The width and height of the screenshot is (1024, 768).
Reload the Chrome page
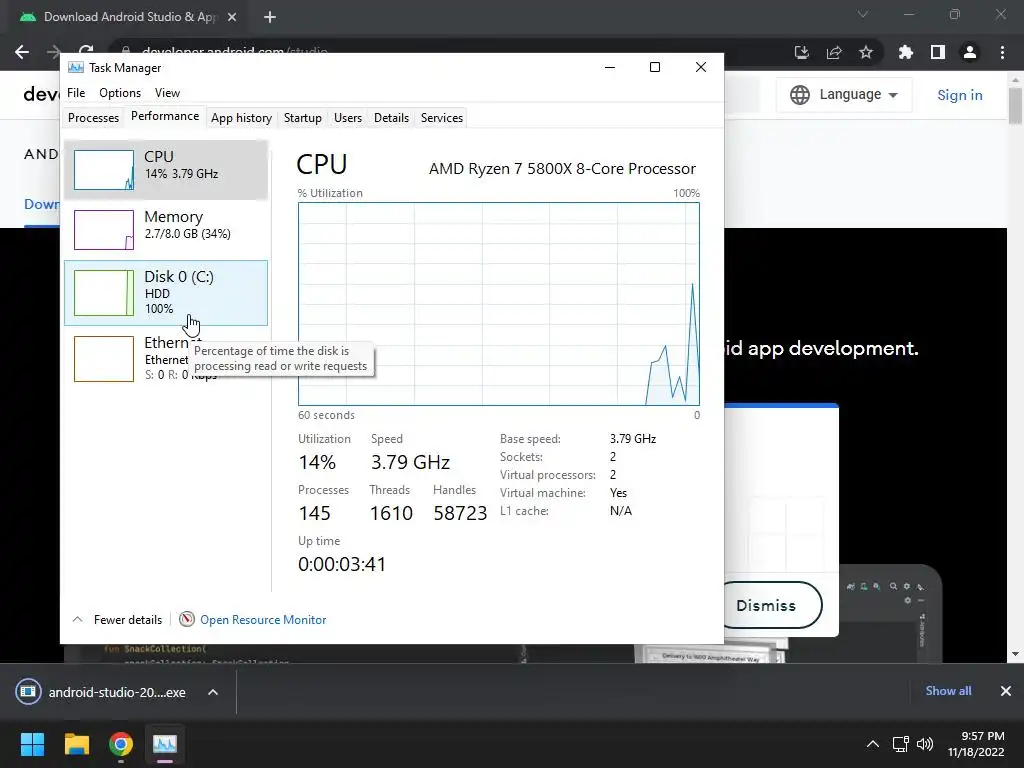coord(86,50)
